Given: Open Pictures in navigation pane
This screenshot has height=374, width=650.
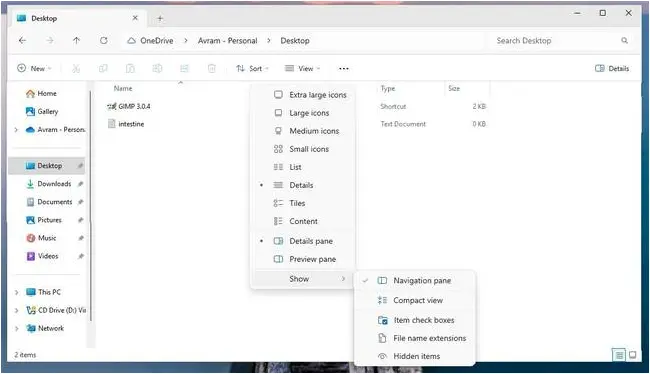Looking at the screenshot, I should click(x=49, y=220).
